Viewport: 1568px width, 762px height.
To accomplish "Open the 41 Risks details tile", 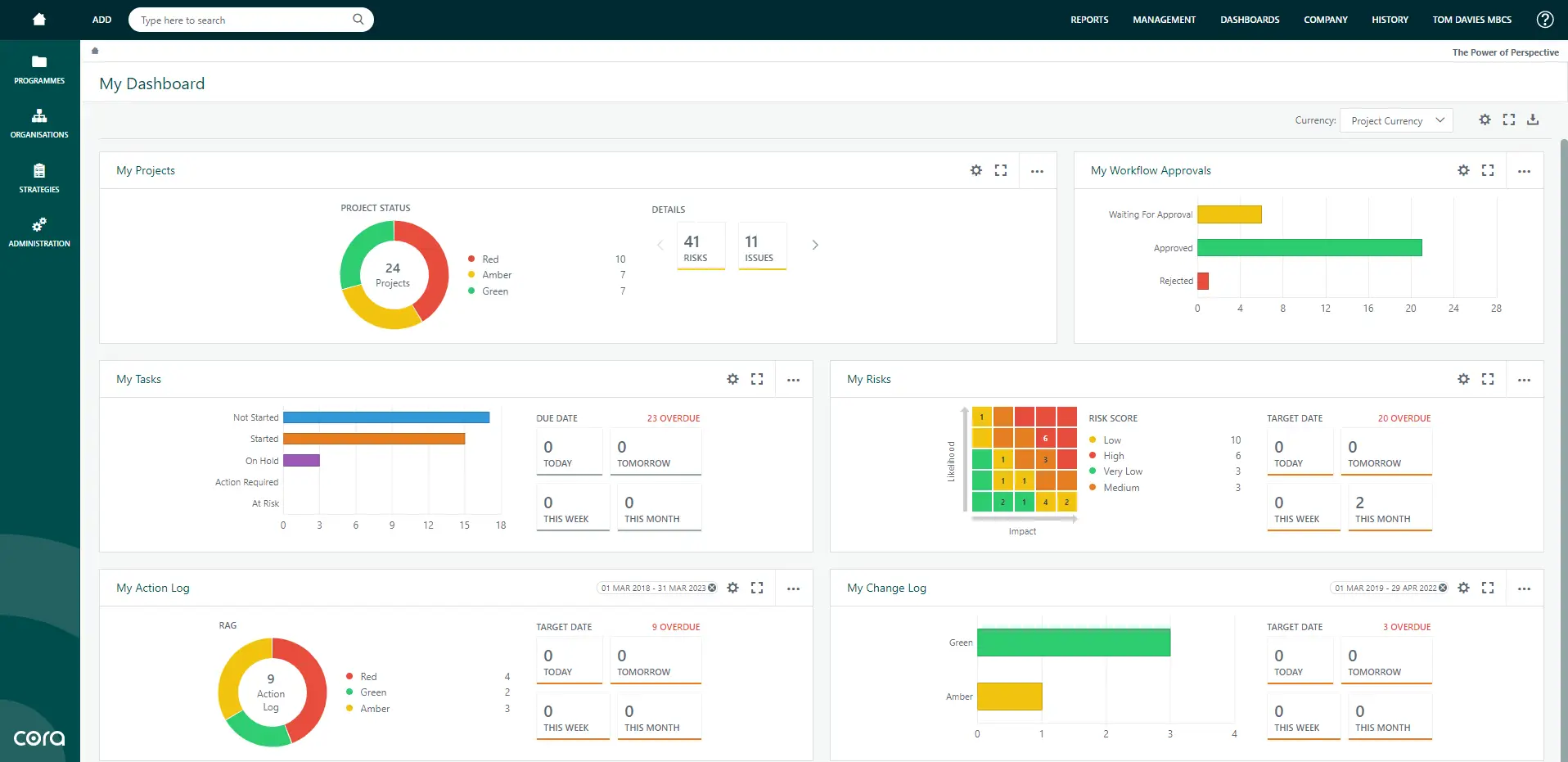I will click(x=701, y=246).
